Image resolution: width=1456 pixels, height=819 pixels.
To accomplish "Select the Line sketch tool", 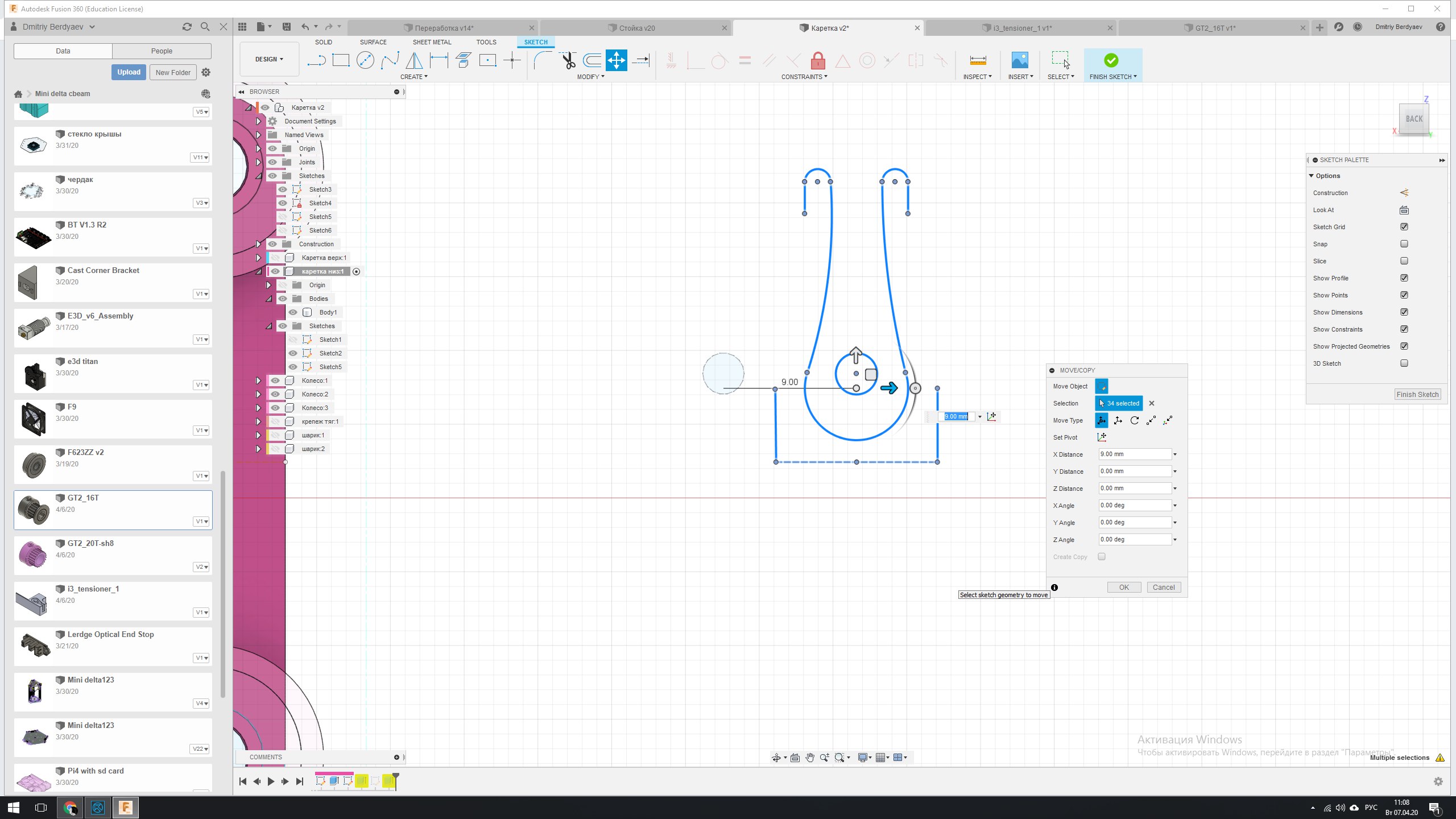I will point(316,60).
